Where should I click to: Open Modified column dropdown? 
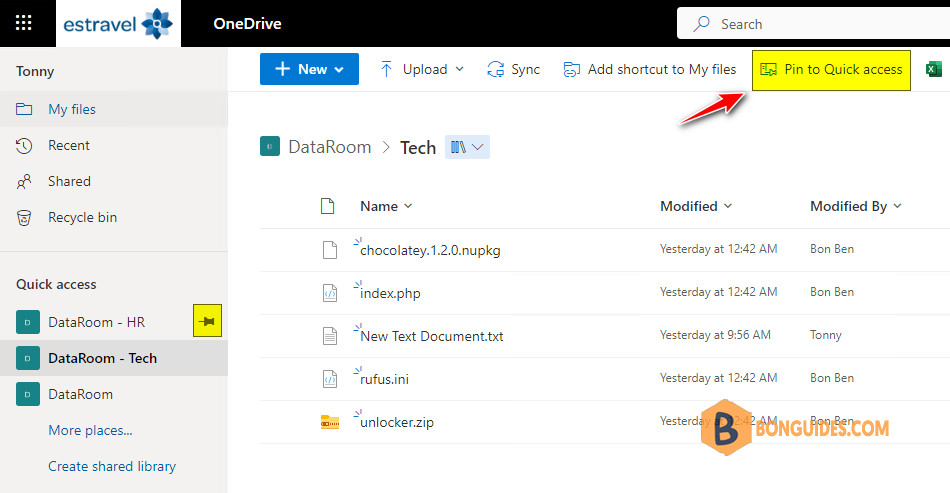(696, 207)
